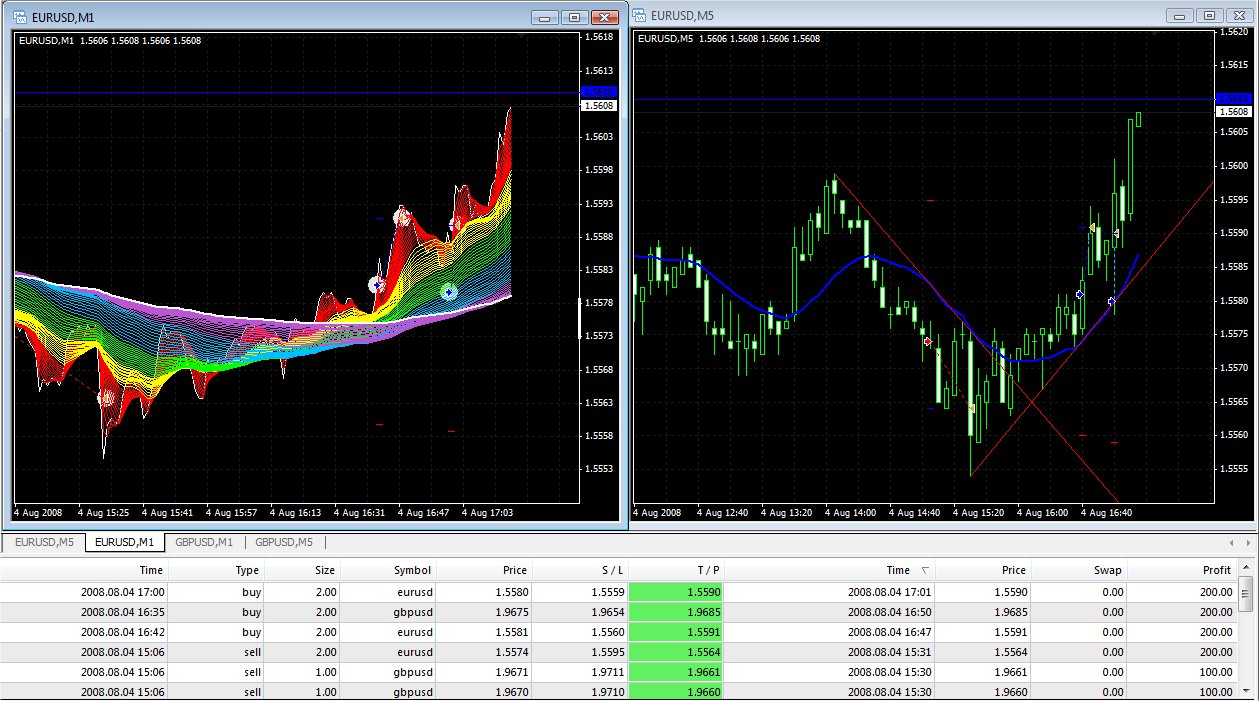Screen dimensions: 1259x701
Task: Maximize the EURUSD,M5 chart window
Action: tap(1210, 15)
